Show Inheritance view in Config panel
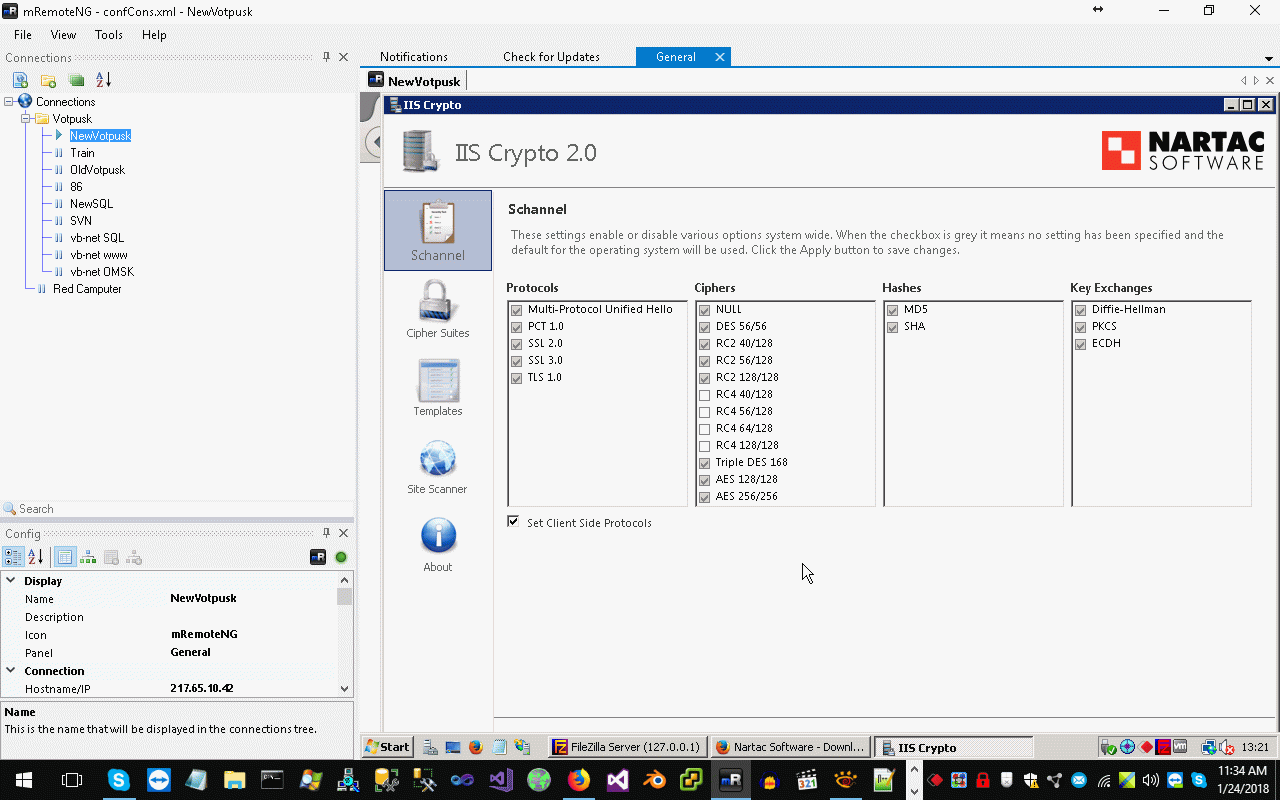Image resolution: width=1280 pixels, height=800 pixels. (x=88, y=557)
